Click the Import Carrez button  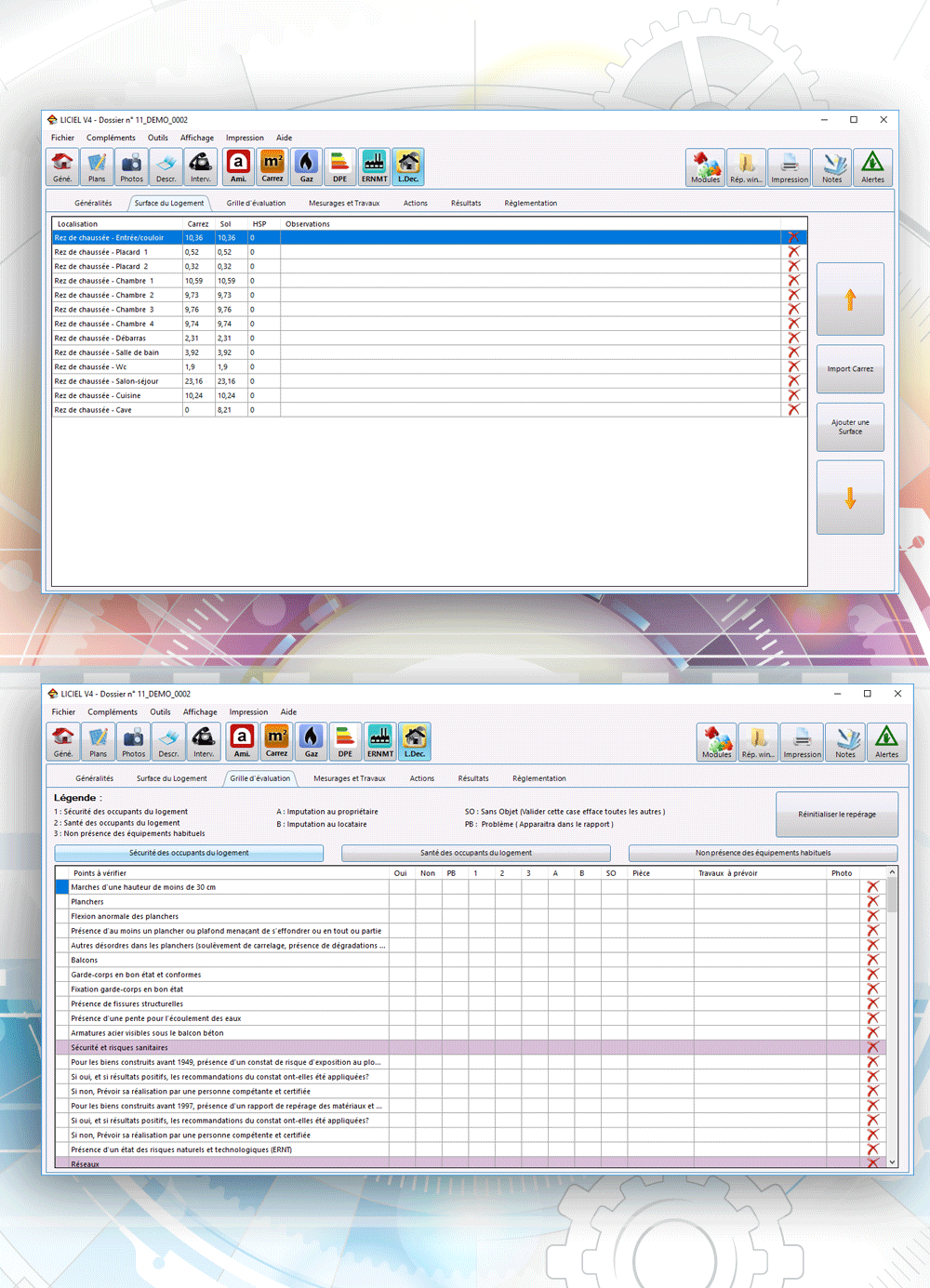850,369
